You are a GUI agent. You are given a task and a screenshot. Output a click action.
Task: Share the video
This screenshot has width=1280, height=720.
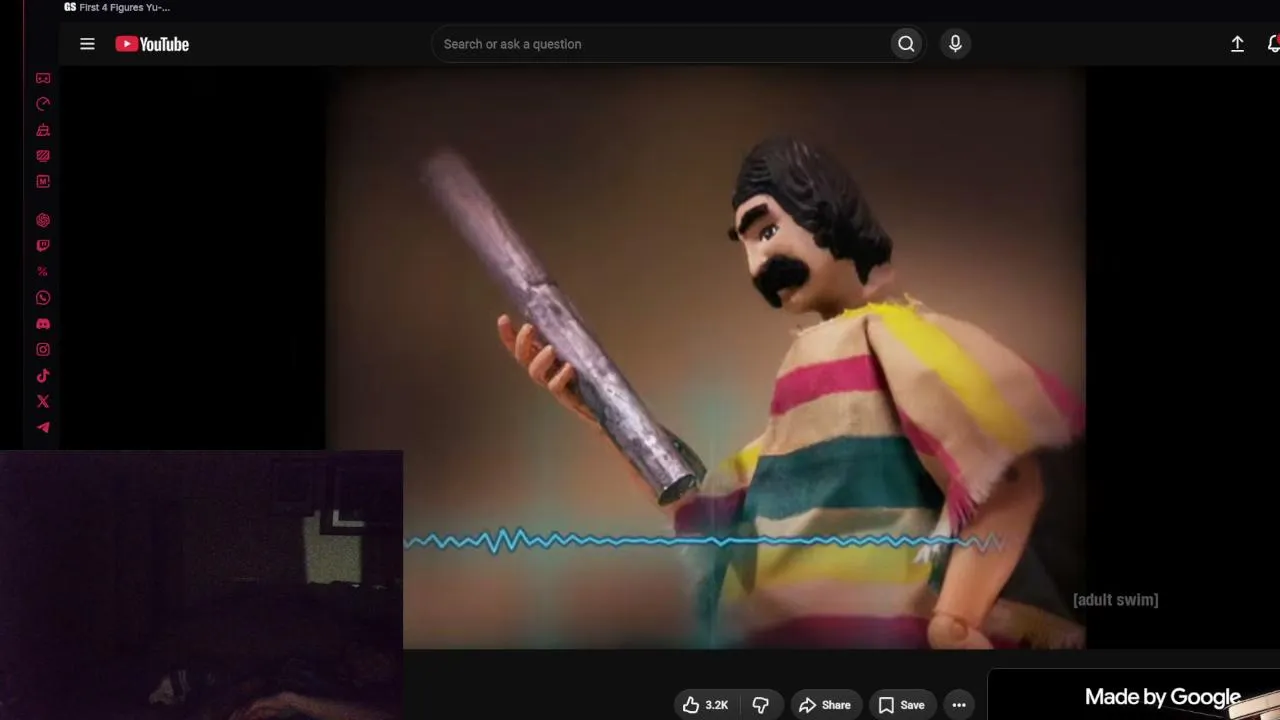tap(825, 705)
